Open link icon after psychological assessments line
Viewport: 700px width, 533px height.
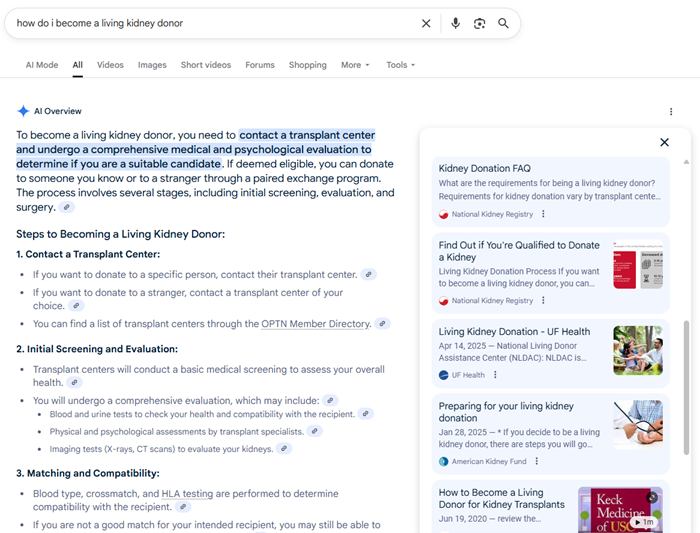314,431
